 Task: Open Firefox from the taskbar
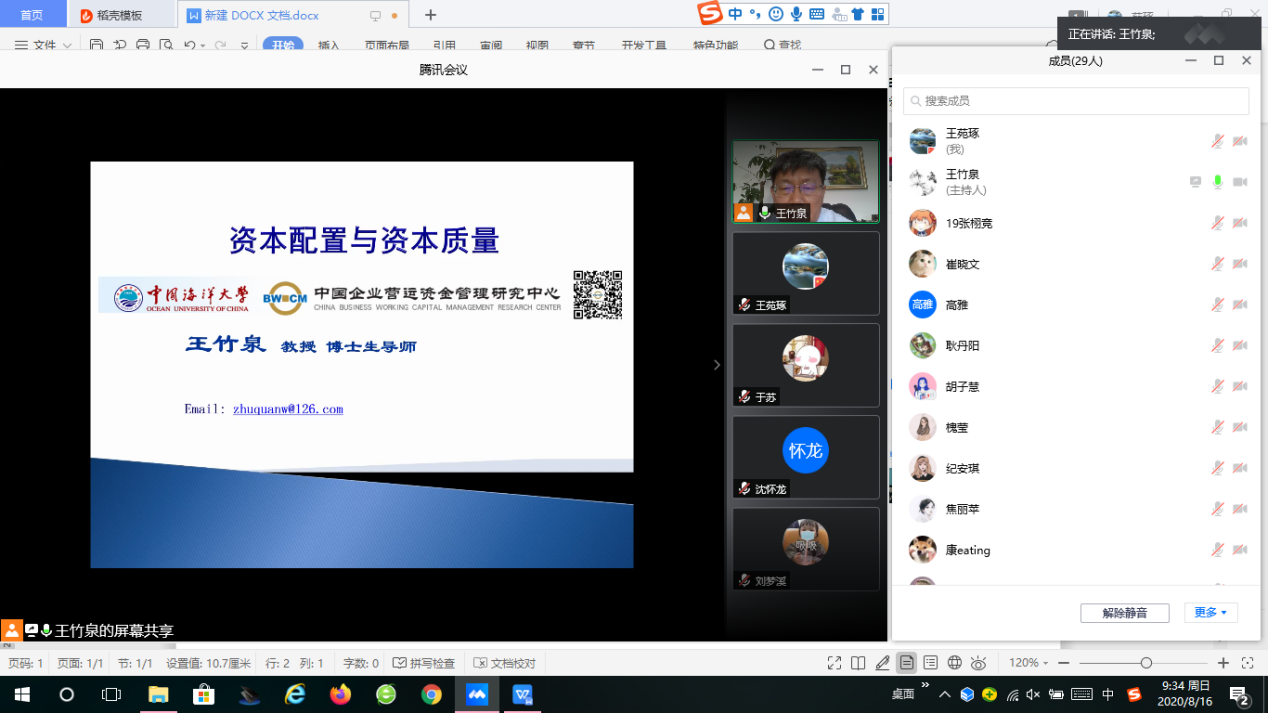click(x=340, y=695)
